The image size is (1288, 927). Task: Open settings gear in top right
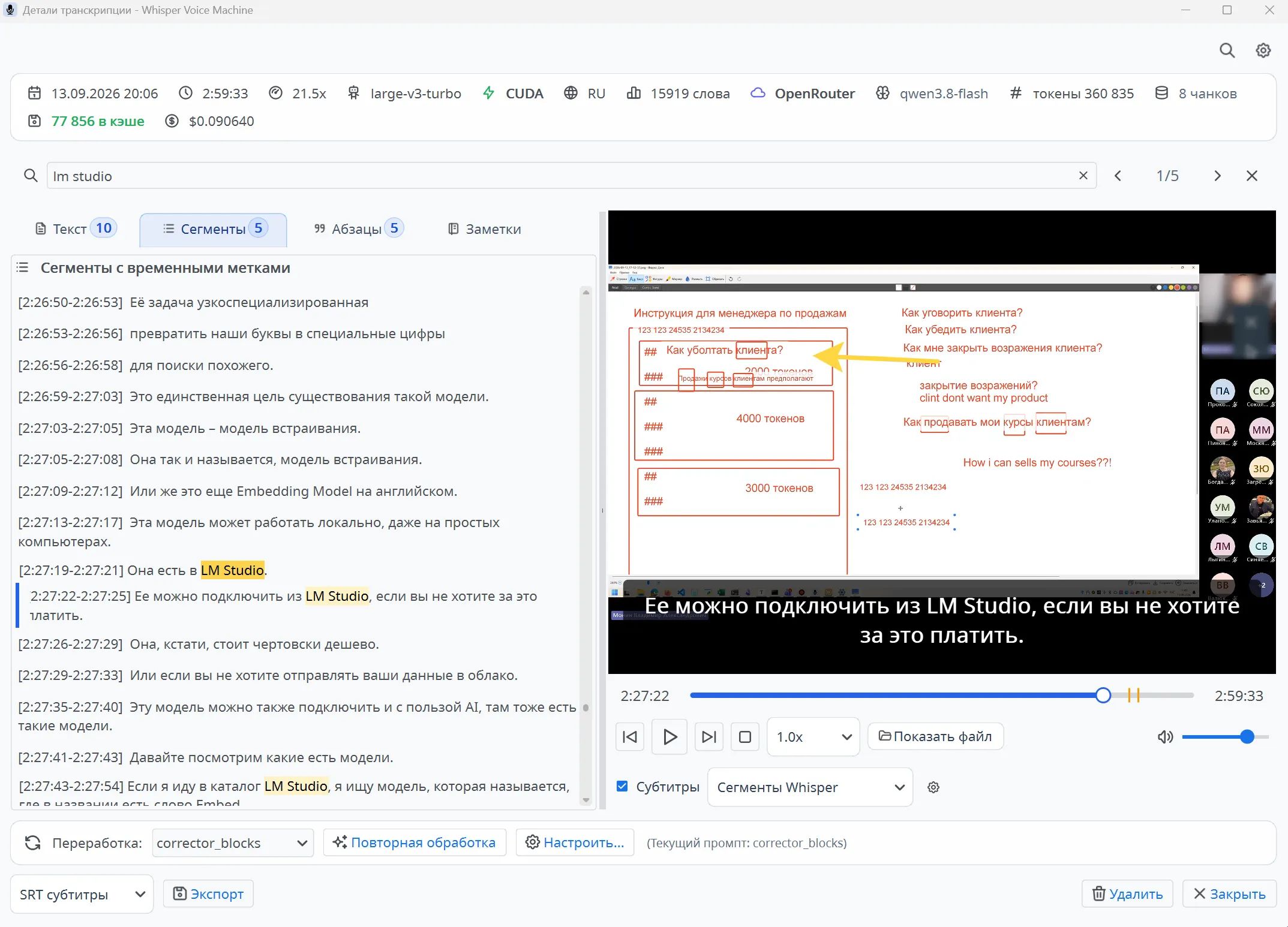click(x=1263, y=50)
